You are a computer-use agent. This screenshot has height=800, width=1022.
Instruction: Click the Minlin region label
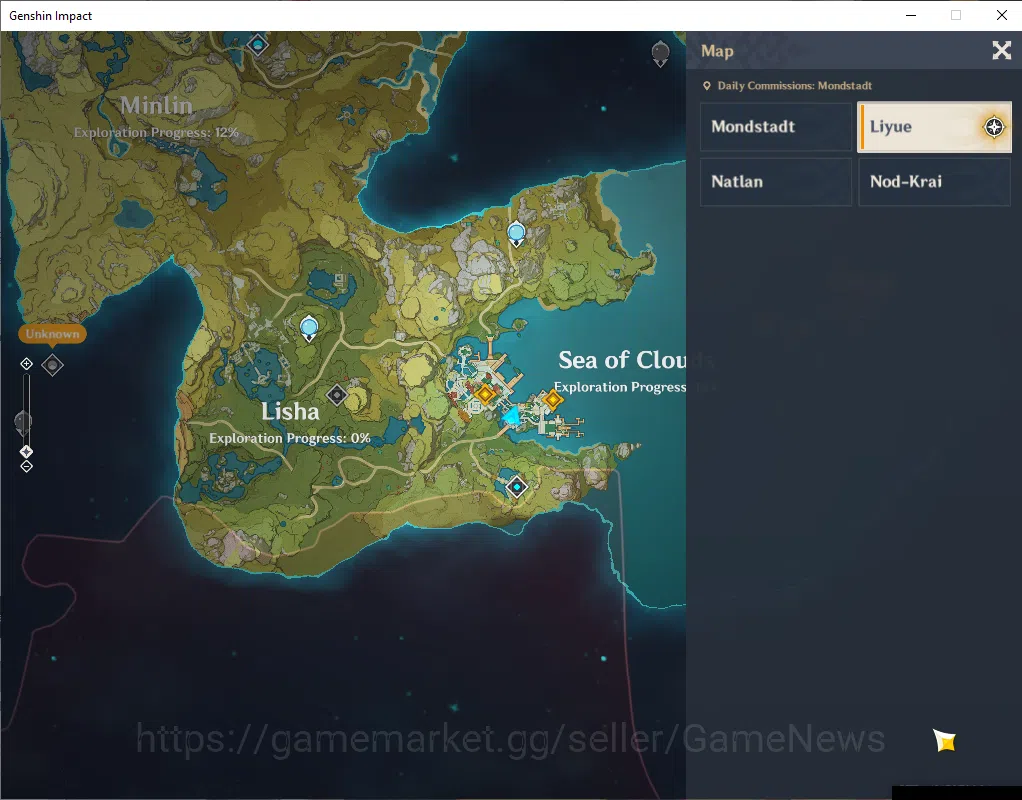[x=156, y=105]
